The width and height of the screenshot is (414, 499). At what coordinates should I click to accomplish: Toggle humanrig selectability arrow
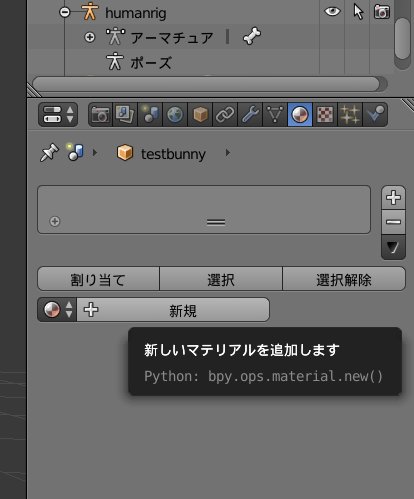pos(358,12)
